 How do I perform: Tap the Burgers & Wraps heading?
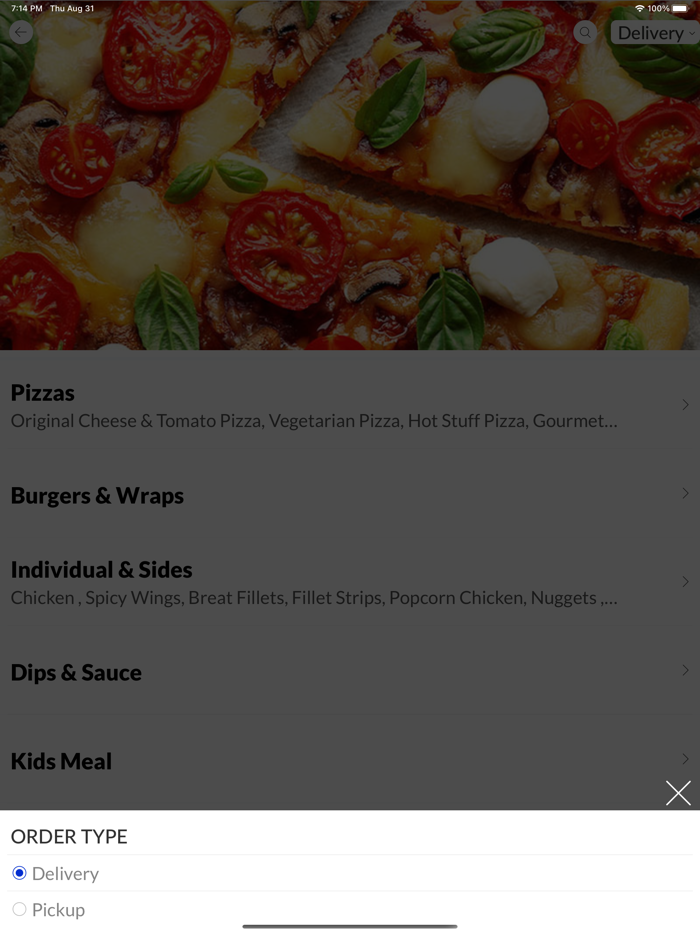(96, 495)
